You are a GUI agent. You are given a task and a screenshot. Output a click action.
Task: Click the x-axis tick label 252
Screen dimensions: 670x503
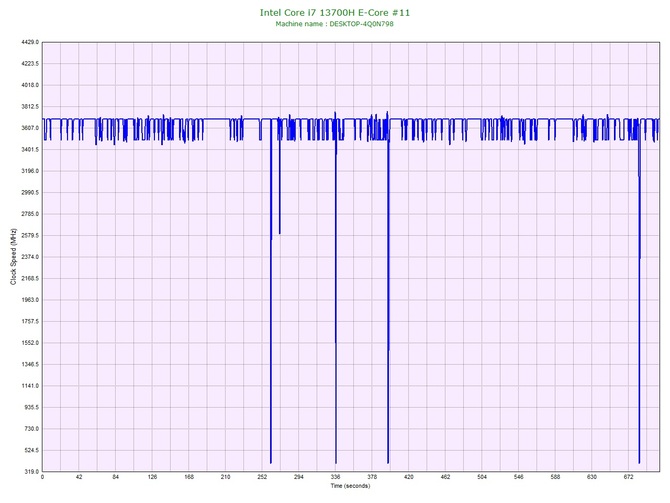(x=262, y=477)
